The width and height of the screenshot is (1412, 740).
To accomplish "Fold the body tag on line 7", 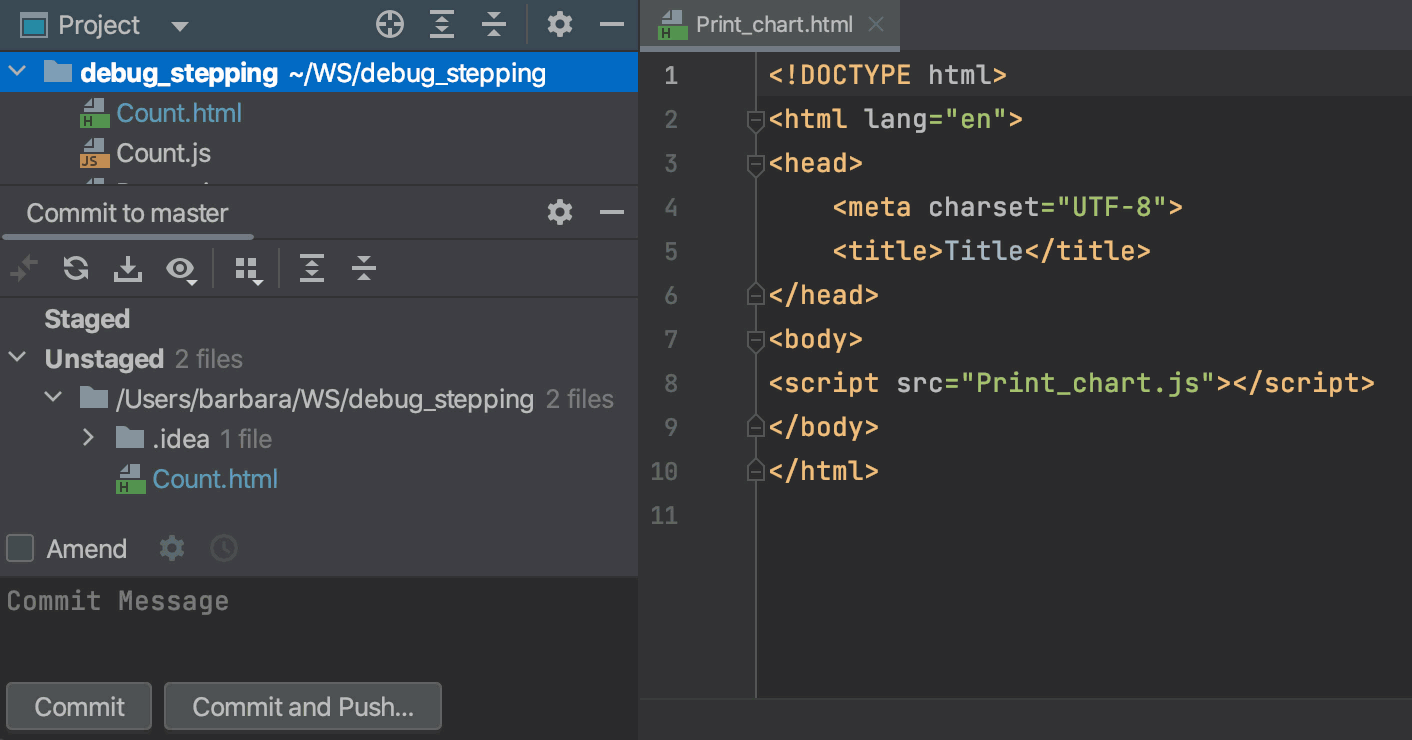I will pos(756,341).
